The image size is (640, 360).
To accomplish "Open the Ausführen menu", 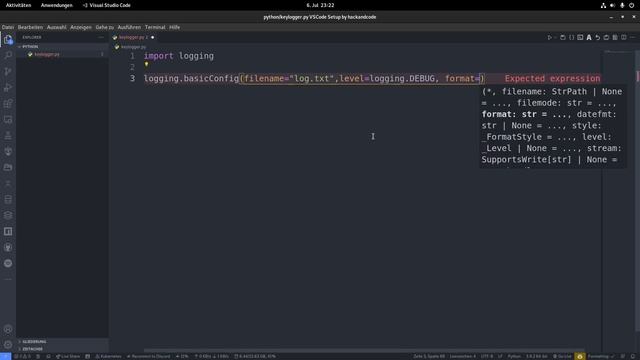I will 129,27.
